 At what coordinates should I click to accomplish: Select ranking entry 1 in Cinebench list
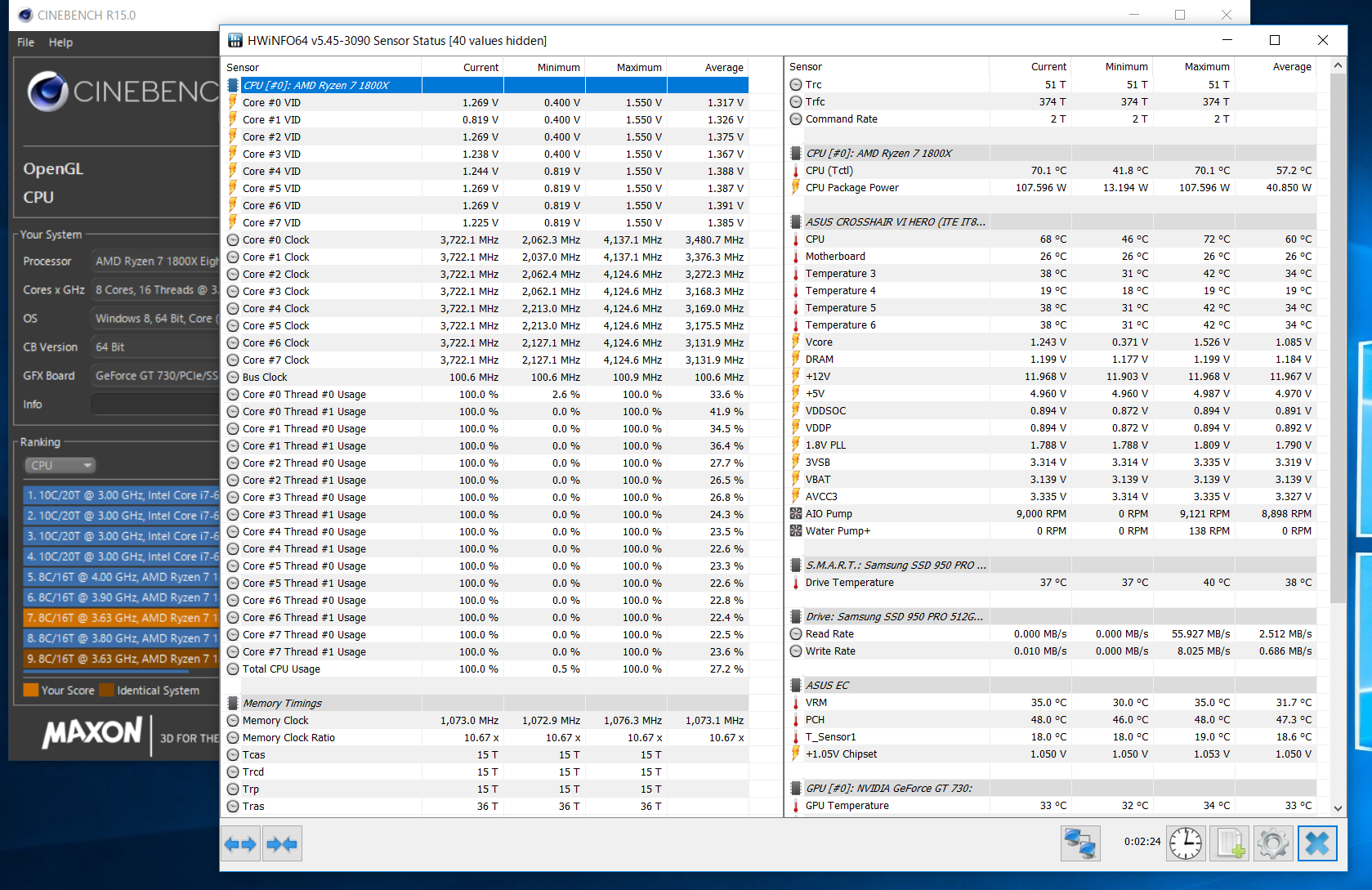coord(122,495)
